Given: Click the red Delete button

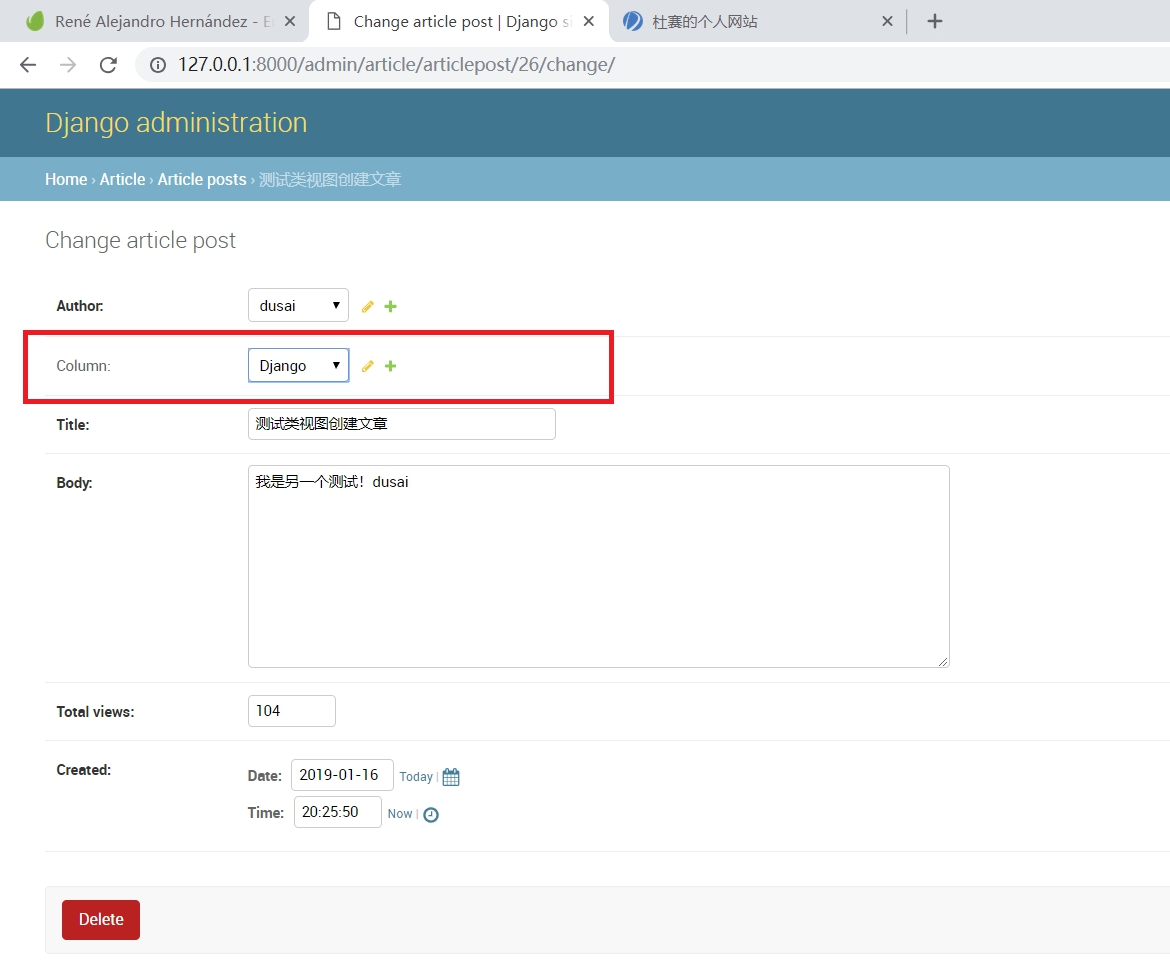Looking at the screenshot, I should click(x=101, y=920).
